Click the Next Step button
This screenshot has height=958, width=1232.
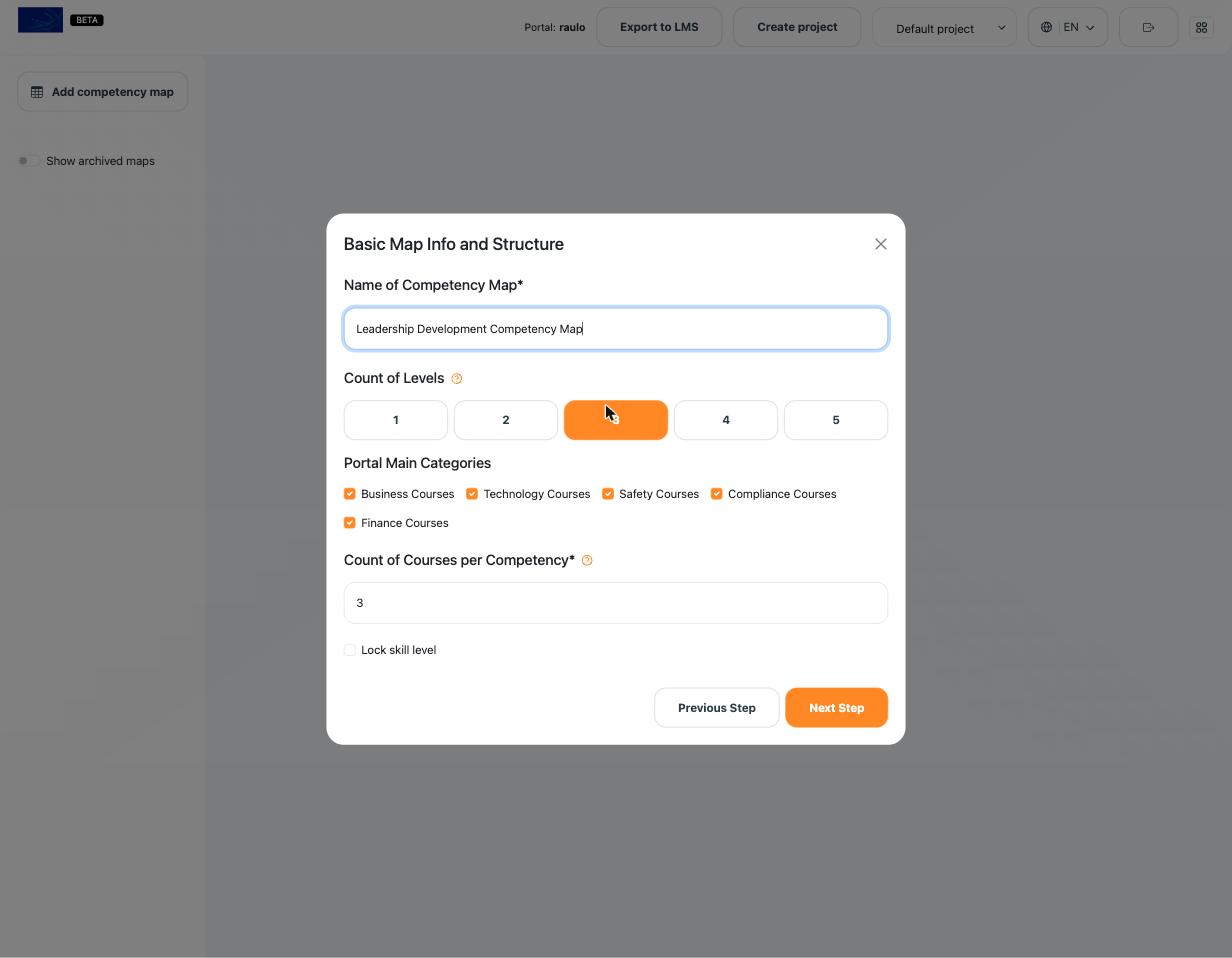click(x=836, y=708)
